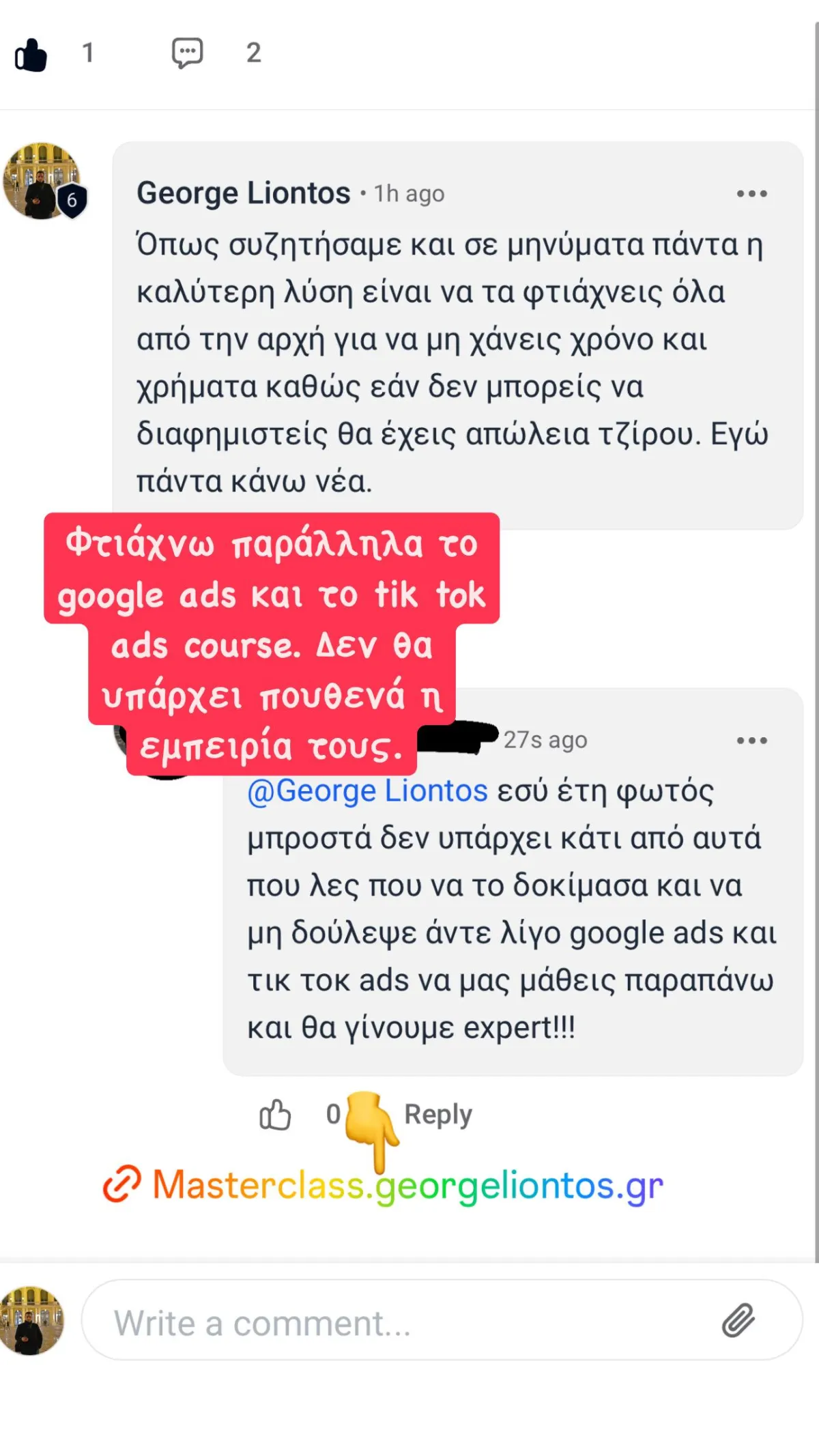
Task: Follow the @George Liontos mention
Action: [367, 790]
